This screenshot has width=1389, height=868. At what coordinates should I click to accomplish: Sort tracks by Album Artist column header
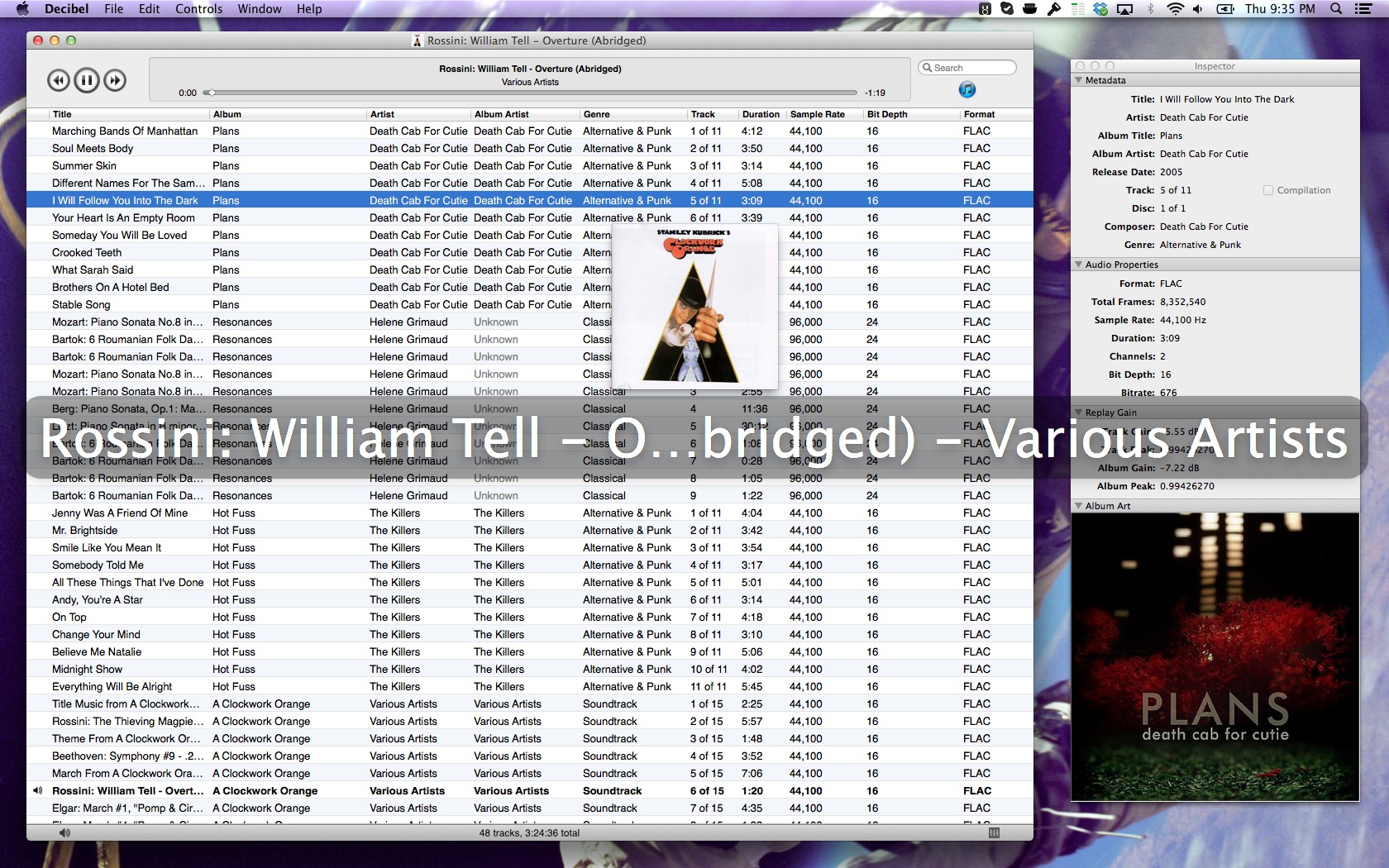pyautogui.click(x=525, y=114)
